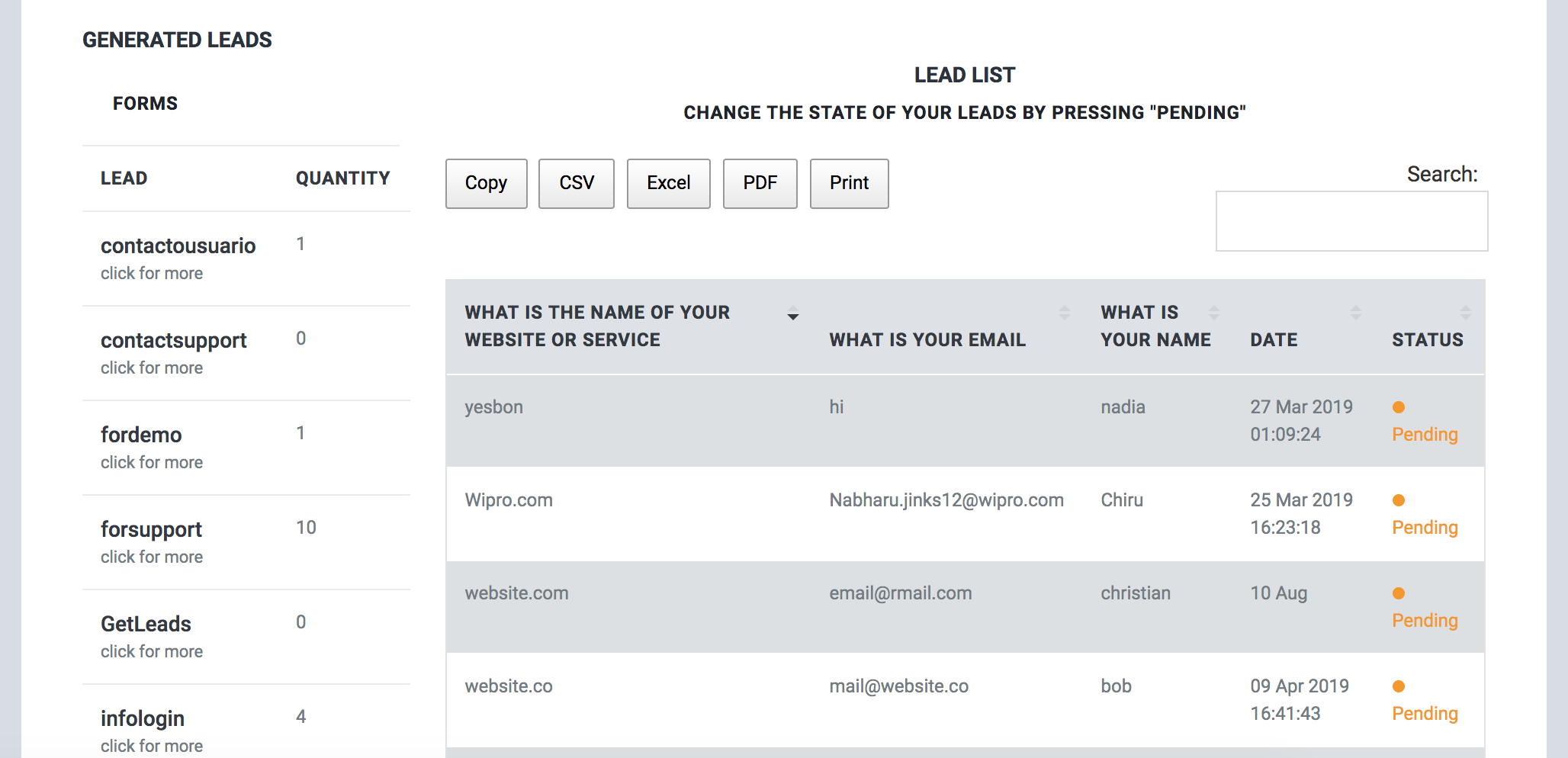The width and height of the screenshot is (1568, 758).
Task: Click the orange status dot for yesbon
Action: pos(1399,407)
